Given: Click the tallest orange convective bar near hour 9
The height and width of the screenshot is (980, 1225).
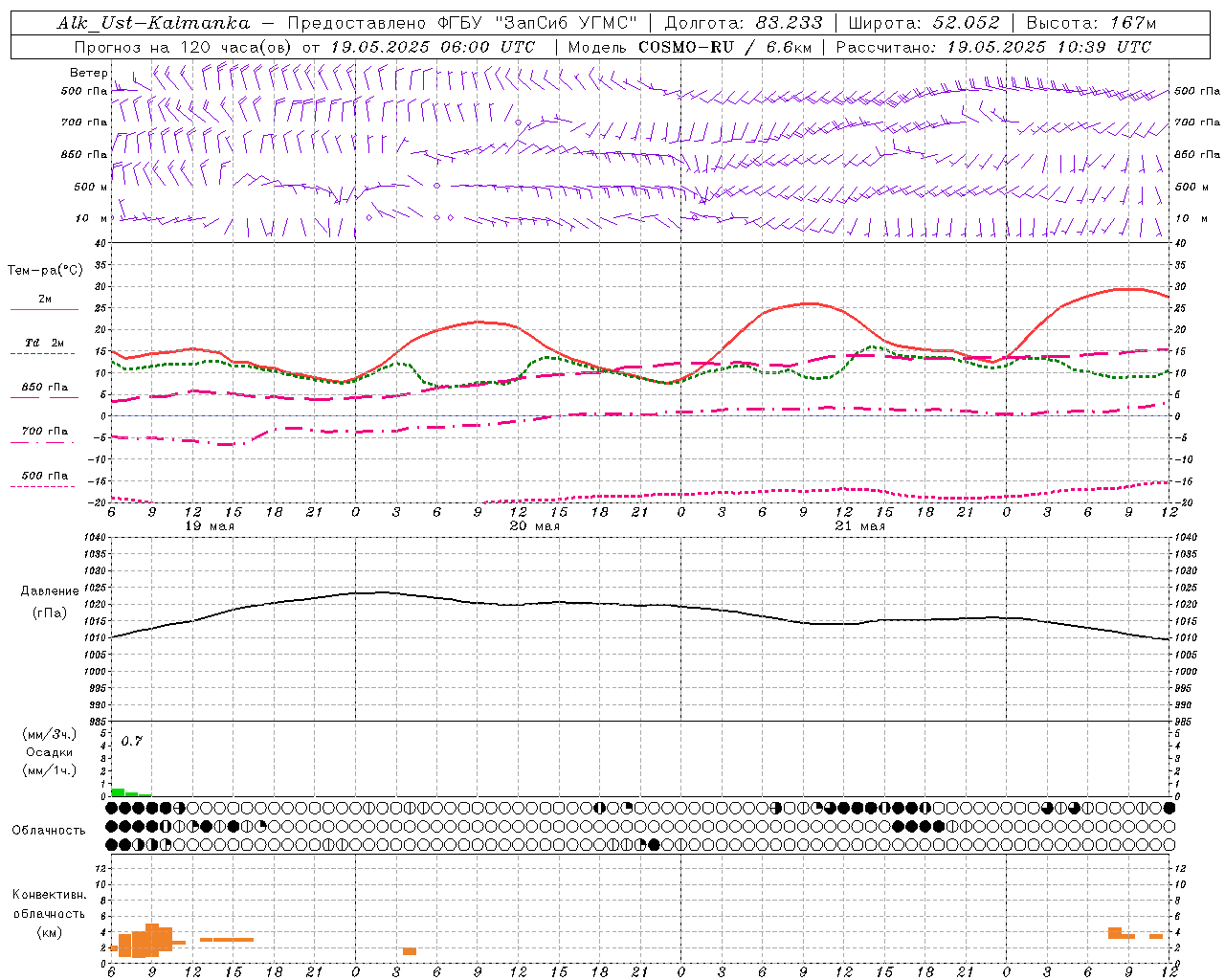Looking at the screenshot, I should pos(151,940).
